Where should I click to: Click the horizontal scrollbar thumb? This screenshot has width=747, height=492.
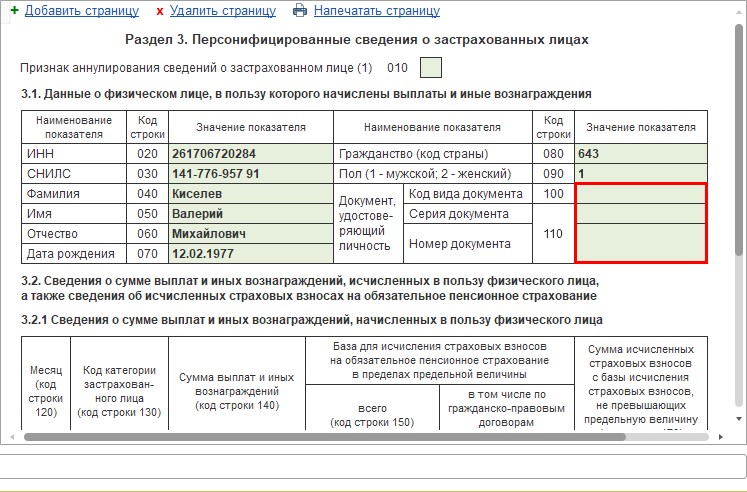click(324, 437)
